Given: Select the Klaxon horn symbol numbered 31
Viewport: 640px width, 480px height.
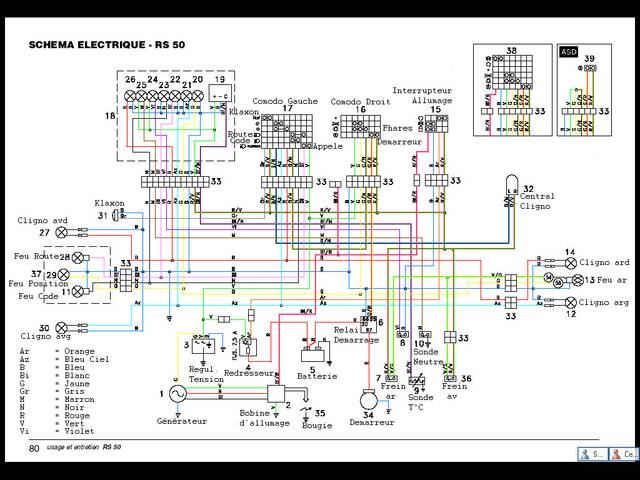Looking at the screenshot, I should pyautogui.click(x=116, y=214).
